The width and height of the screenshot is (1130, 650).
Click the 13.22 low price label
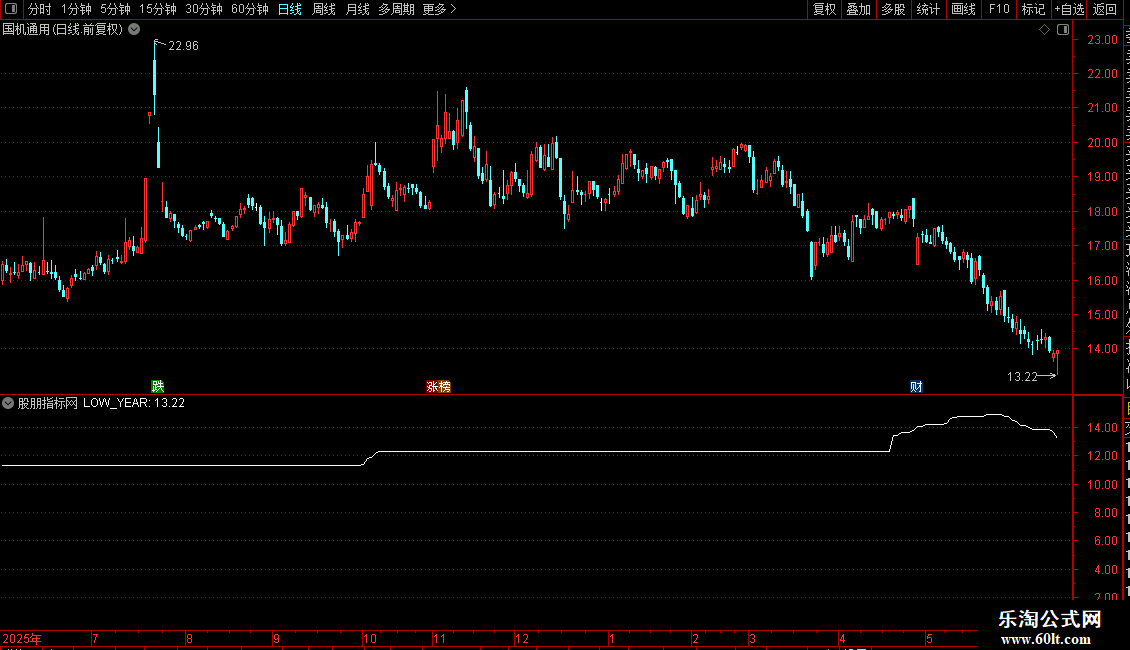click(x=1022, y=376)
